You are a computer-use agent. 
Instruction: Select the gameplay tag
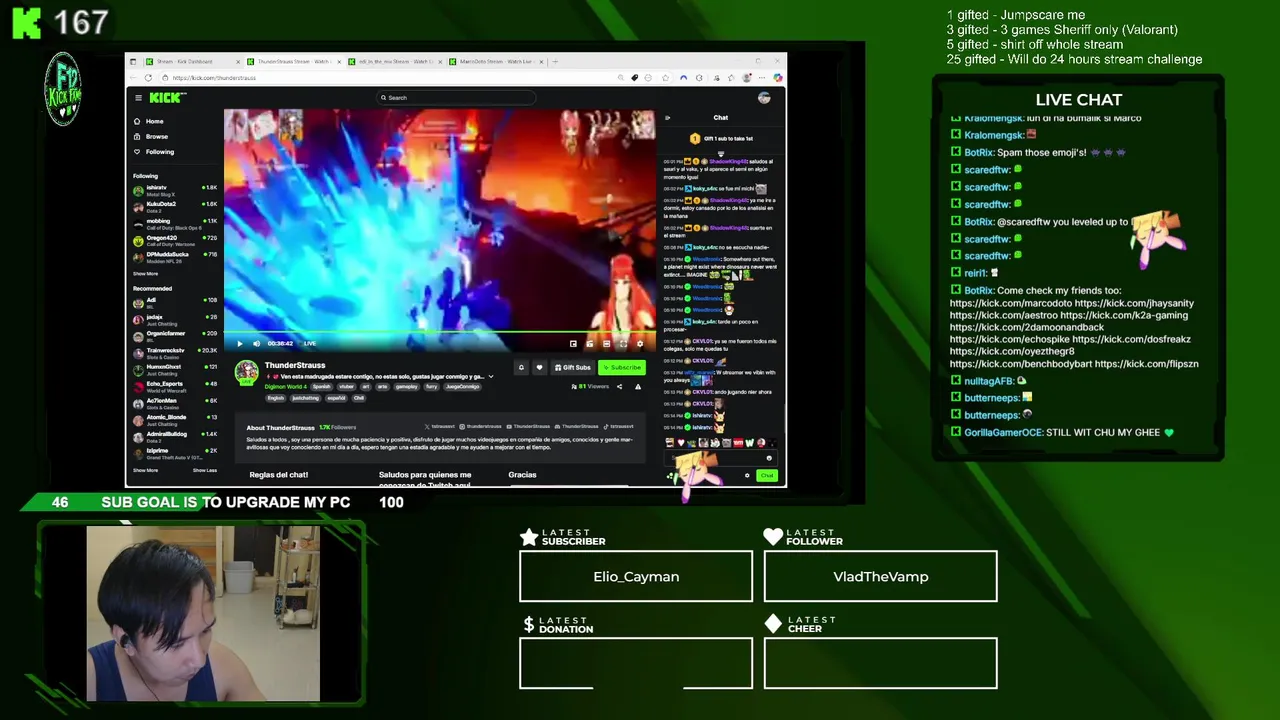tap(406, 386)
